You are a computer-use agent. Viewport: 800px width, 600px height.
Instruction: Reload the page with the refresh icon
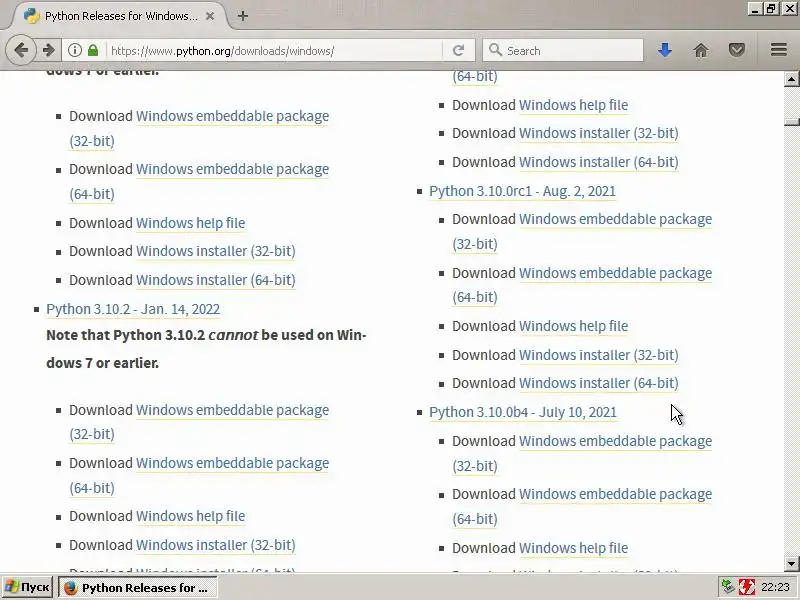[x=458, y=50]
